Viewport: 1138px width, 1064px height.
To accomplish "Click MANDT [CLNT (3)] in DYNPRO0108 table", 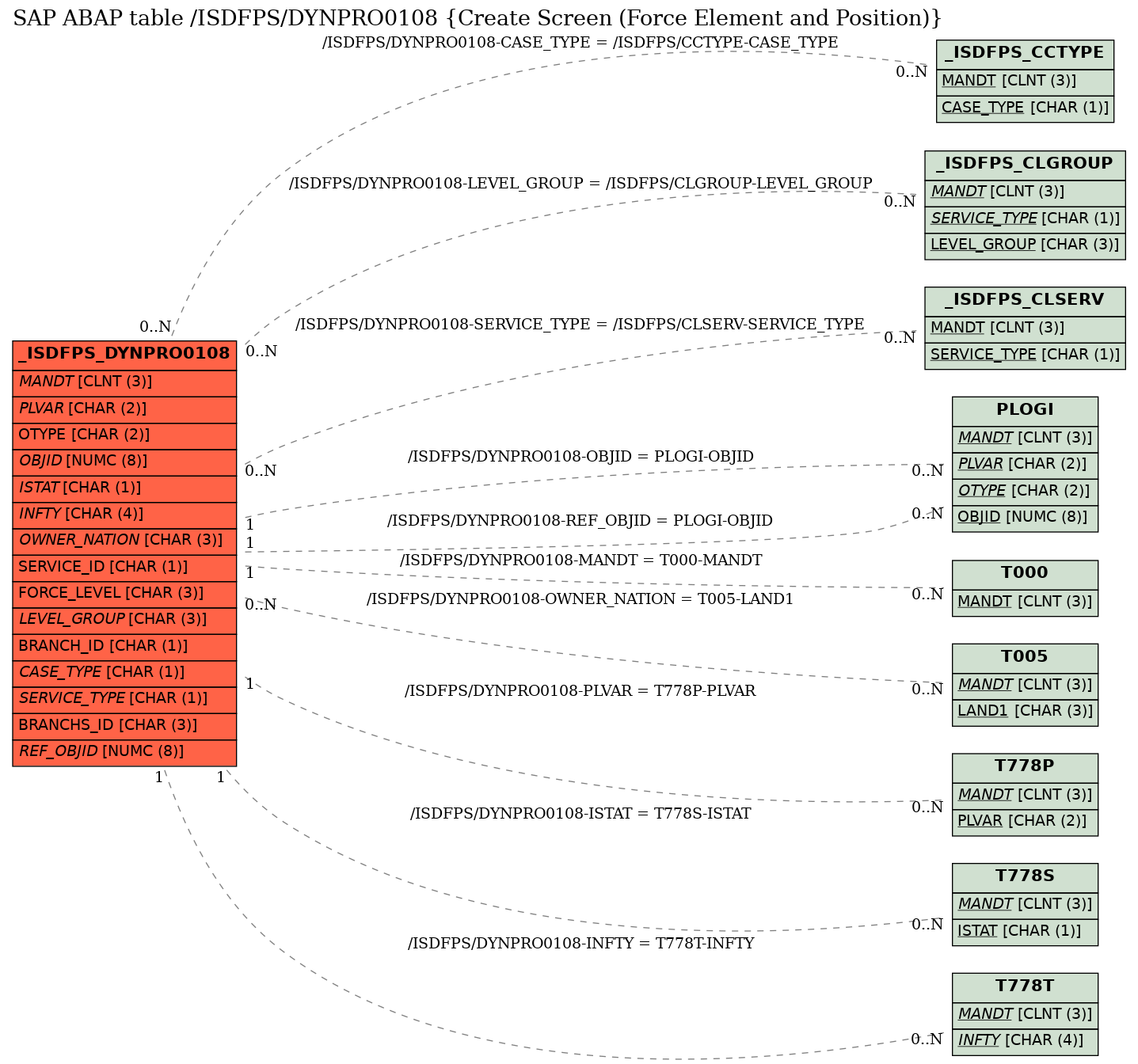I will click(x=124, y=382).
